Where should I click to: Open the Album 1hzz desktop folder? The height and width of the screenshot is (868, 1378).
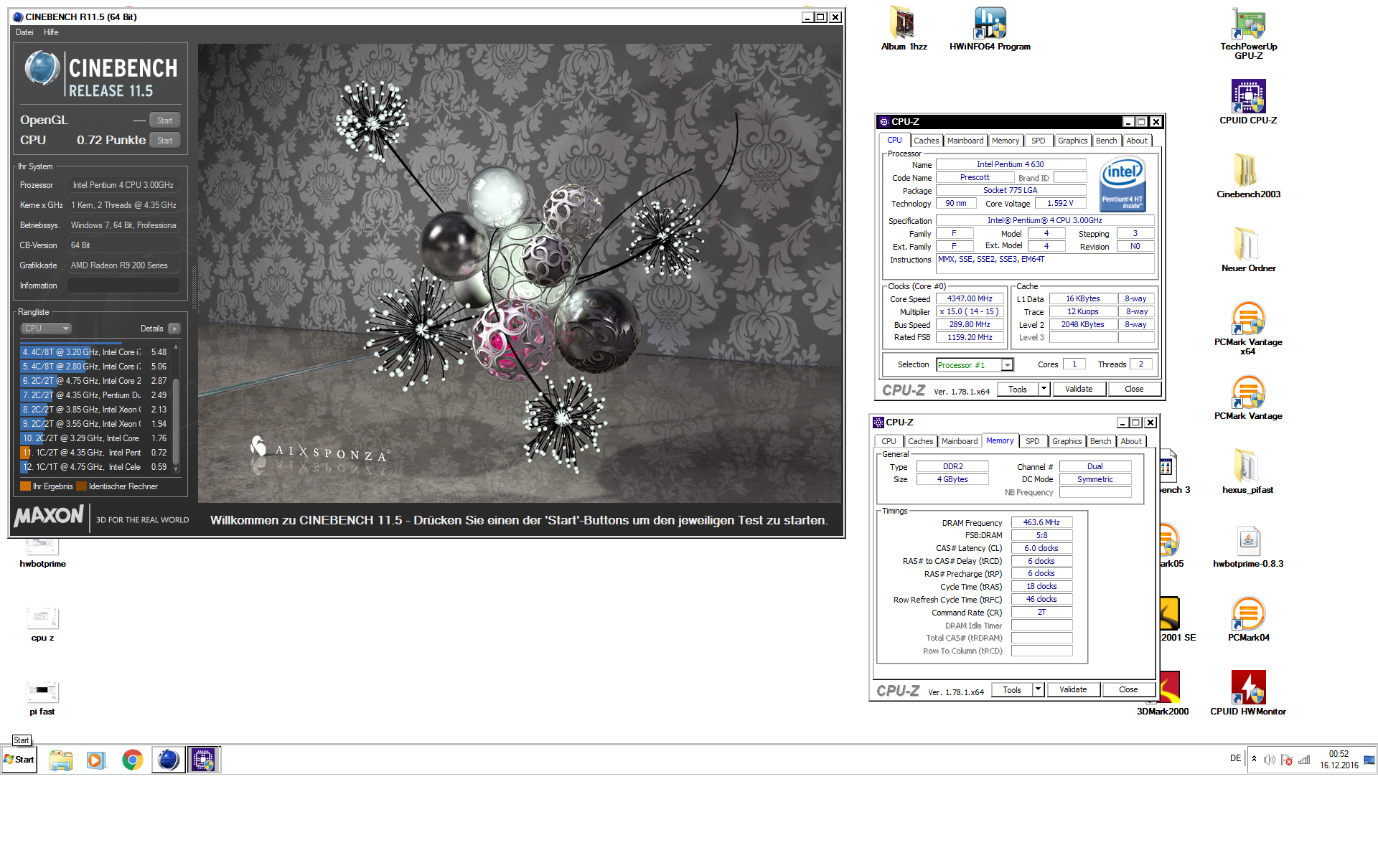[904, 29]
